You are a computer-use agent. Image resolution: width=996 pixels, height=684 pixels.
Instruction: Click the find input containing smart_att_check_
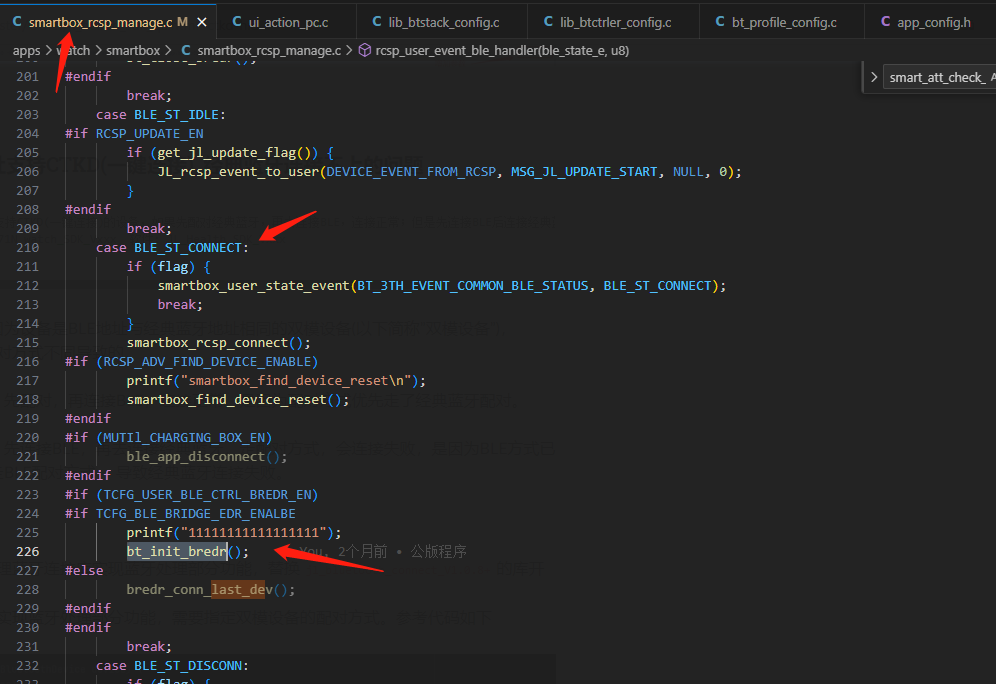pyautogui.click(x=939, y=77)
